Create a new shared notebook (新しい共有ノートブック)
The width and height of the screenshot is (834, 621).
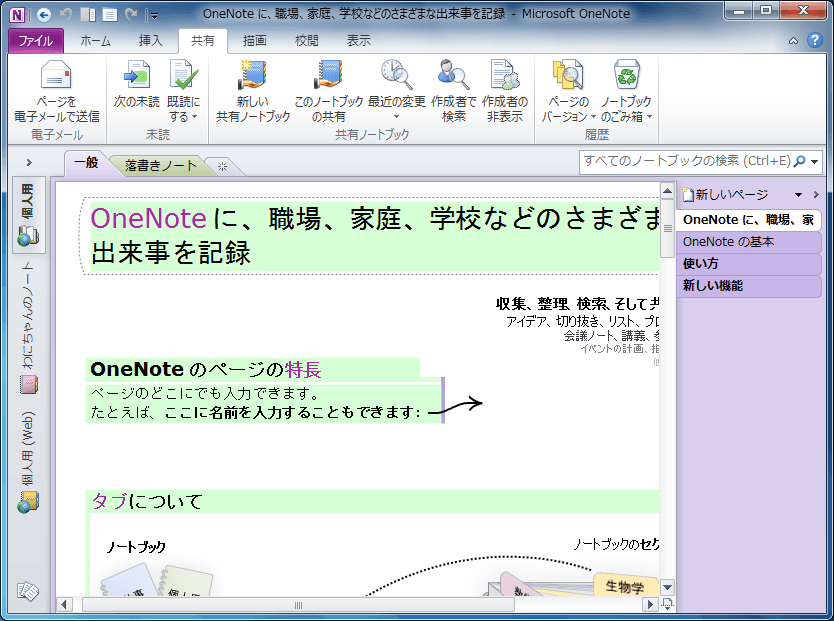click(253, 91)
